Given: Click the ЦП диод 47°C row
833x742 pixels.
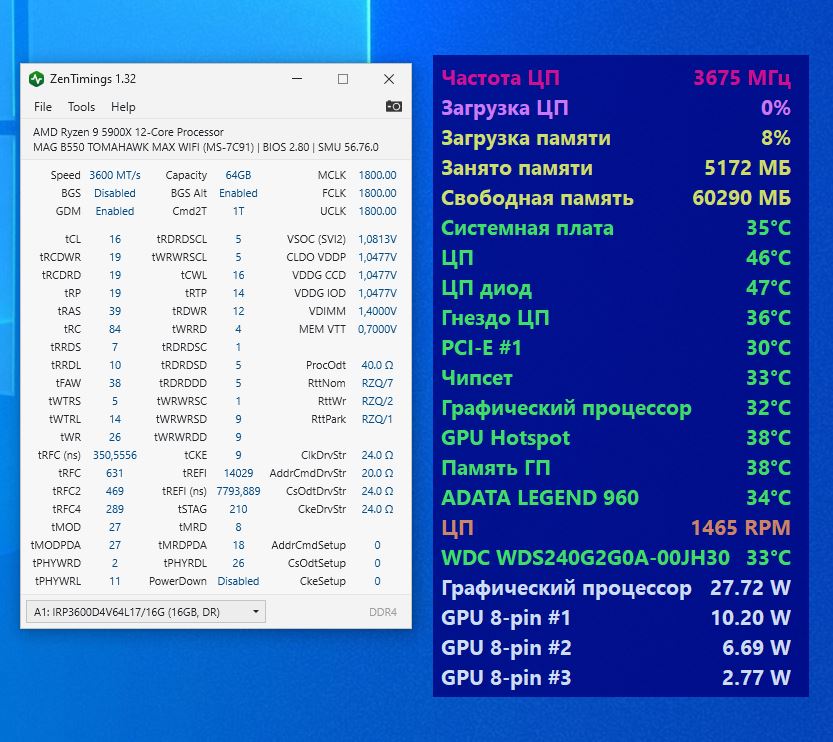Looking at the screenshot, I should click(x=616, y=288).
